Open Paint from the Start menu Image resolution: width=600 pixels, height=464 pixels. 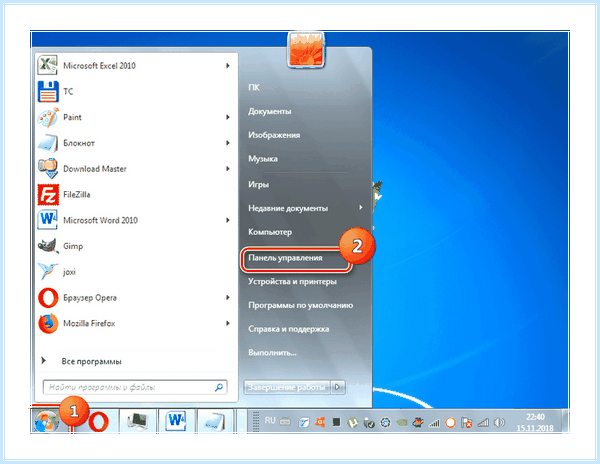[x=136, y=117]
